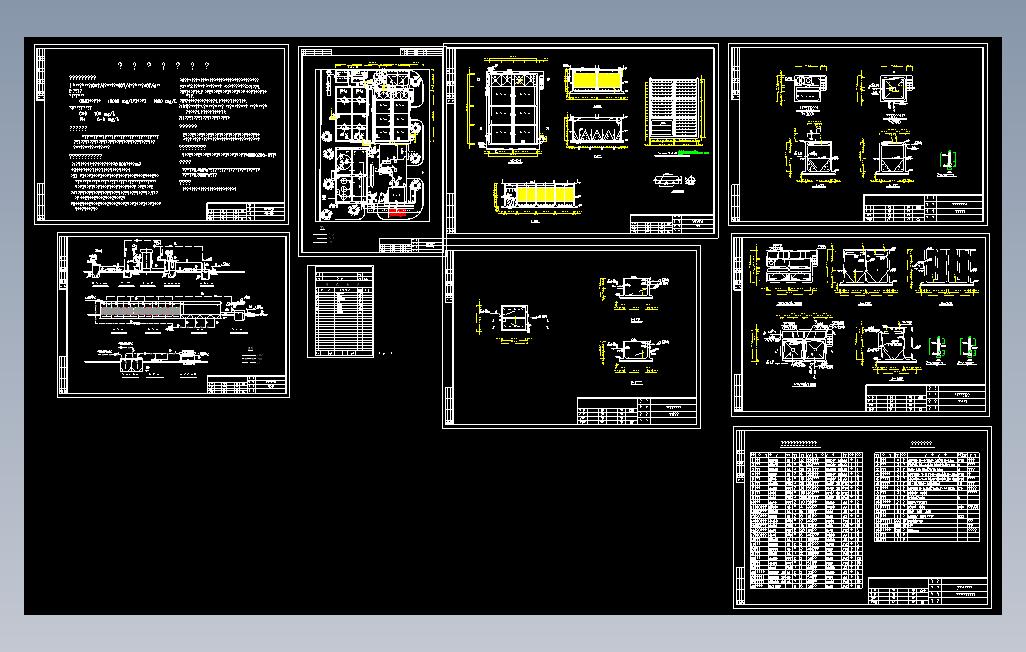
Task: Click the large tank plan view with grid cells
Action: [514, 109]
